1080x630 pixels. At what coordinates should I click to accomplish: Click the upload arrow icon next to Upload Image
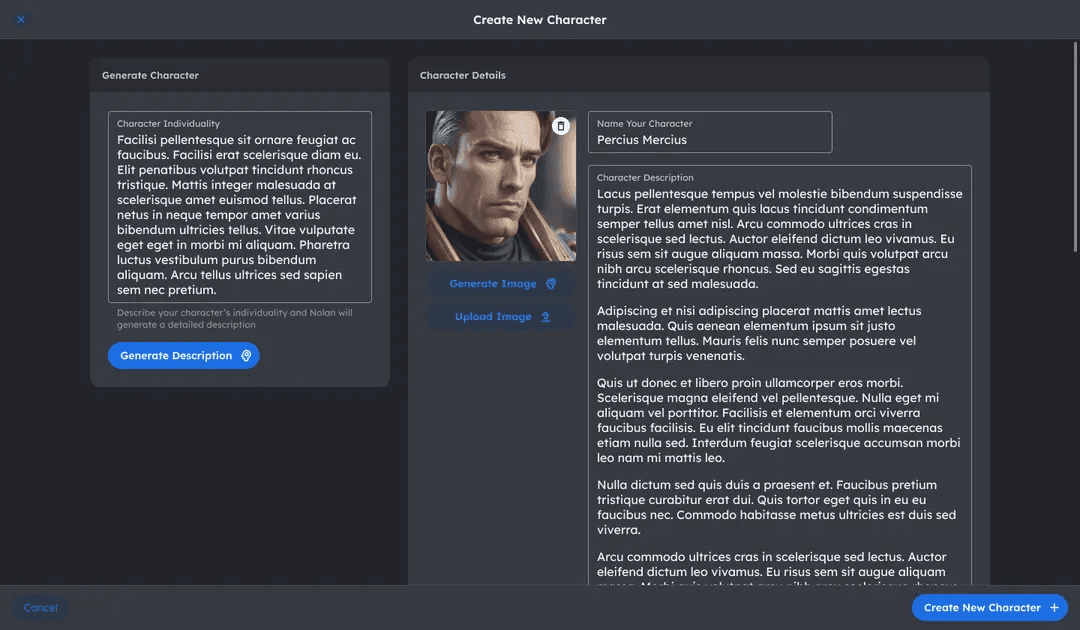(x=545, y=317)
